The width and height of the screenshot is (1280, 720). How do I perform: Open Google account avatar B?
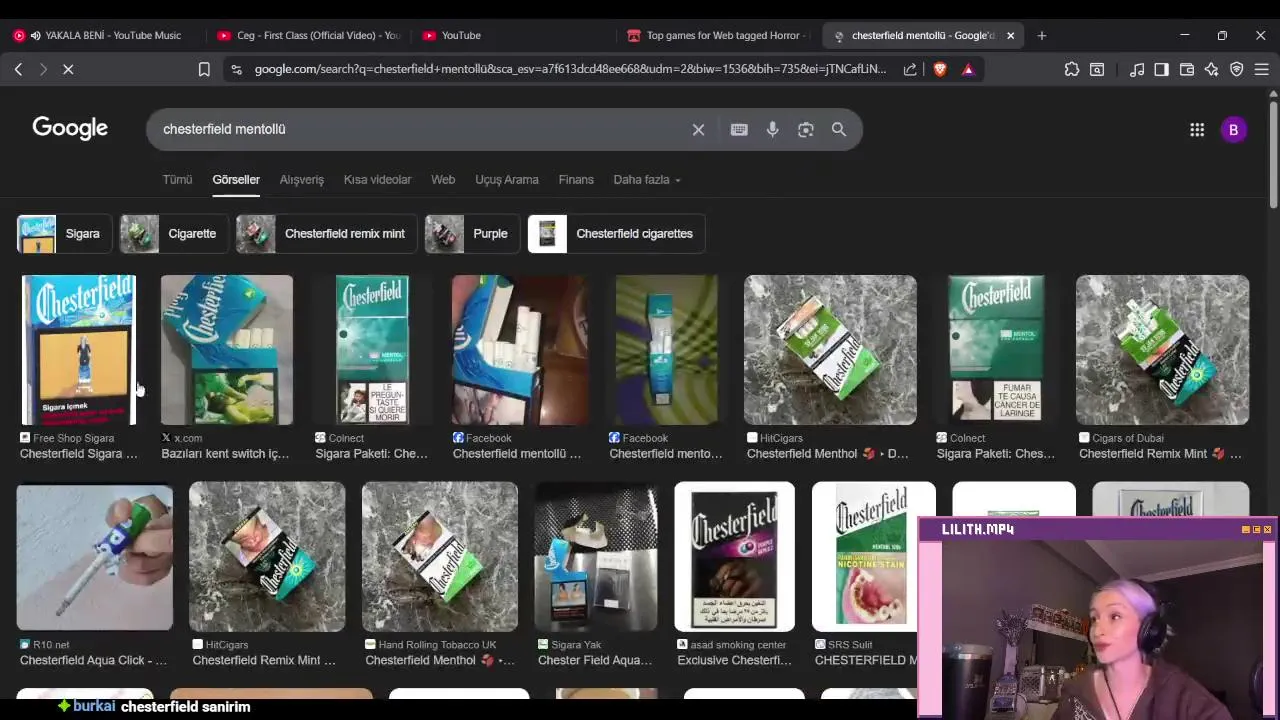coord(1234,129)
